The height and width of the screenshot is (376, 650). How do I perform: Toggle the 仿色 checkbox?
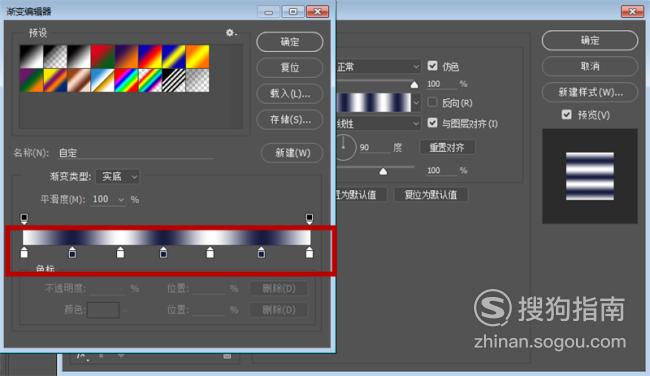coord(432,66)
